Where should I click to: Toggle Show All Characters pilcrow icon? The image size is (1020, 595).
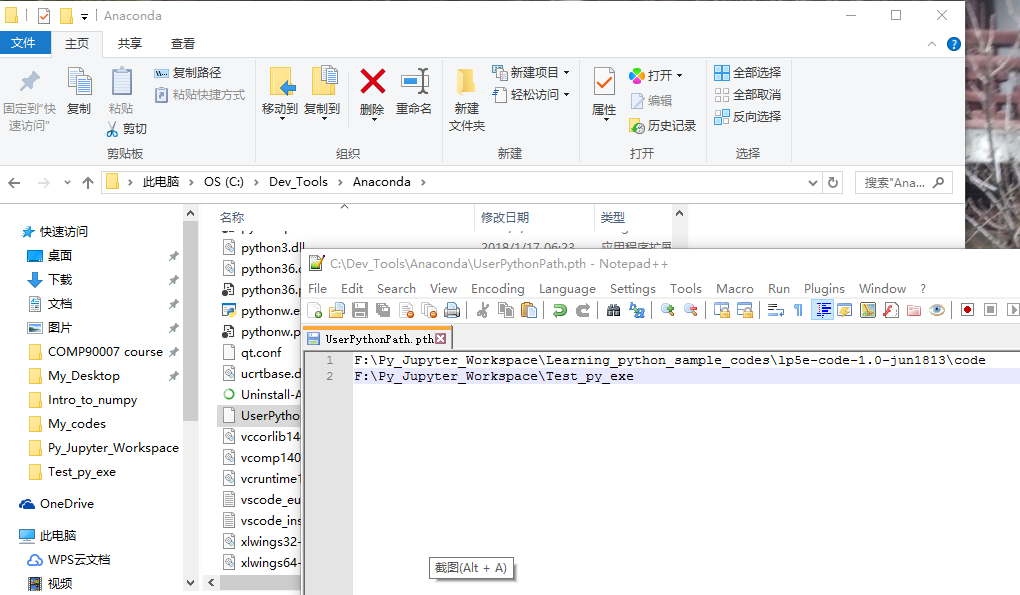pos(798,310)
